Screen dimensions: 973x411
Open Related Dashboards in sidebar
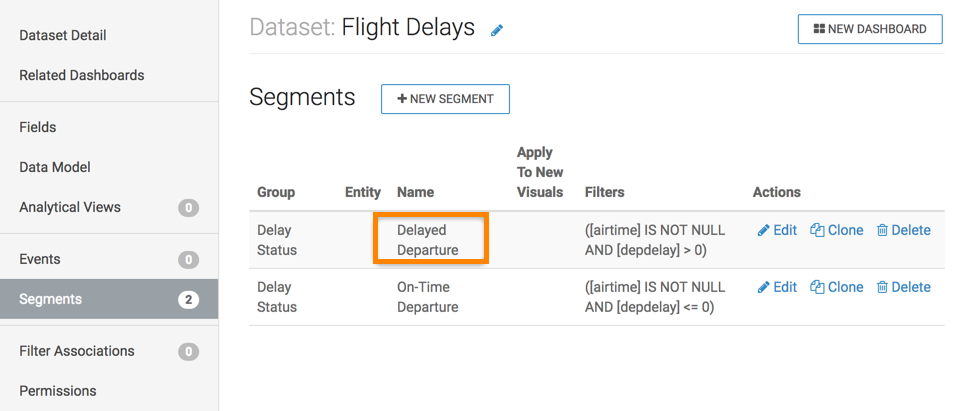coord(82,75)
